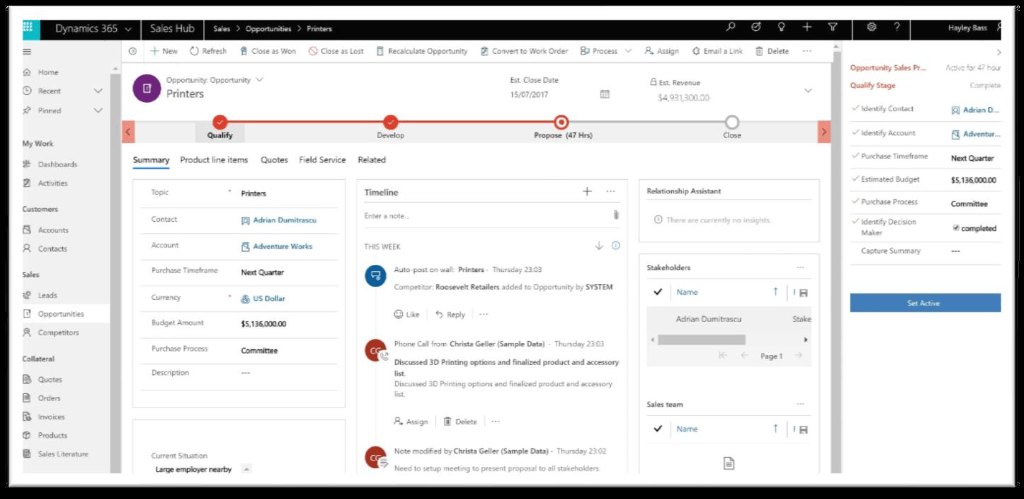Toggle the Sales team select-all checkmark
This screenshot has height=499, width=1024.
(658, 428)
